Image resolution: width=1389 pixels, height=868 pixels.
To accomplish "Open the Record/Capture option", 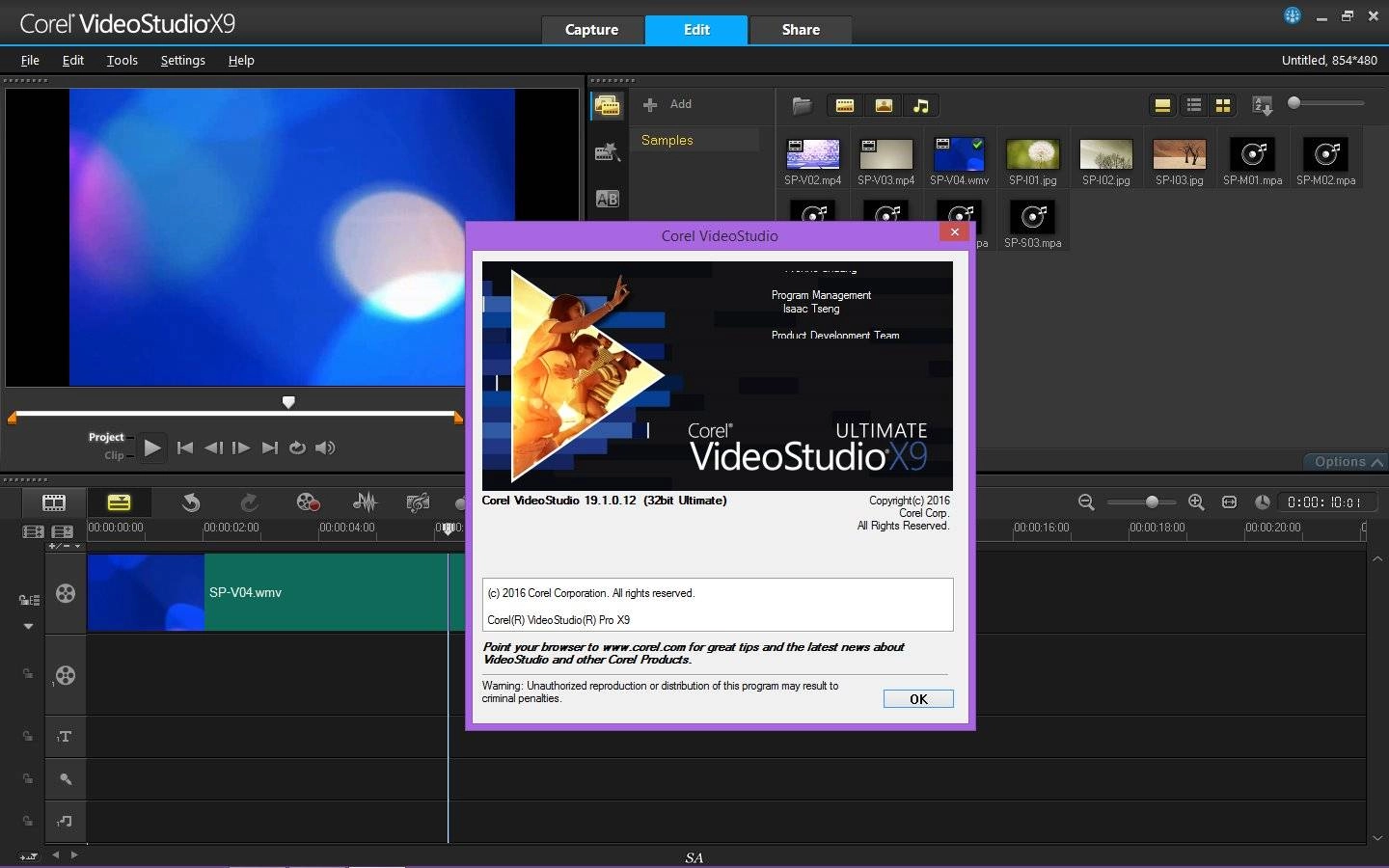I will (x=308, y=502).
